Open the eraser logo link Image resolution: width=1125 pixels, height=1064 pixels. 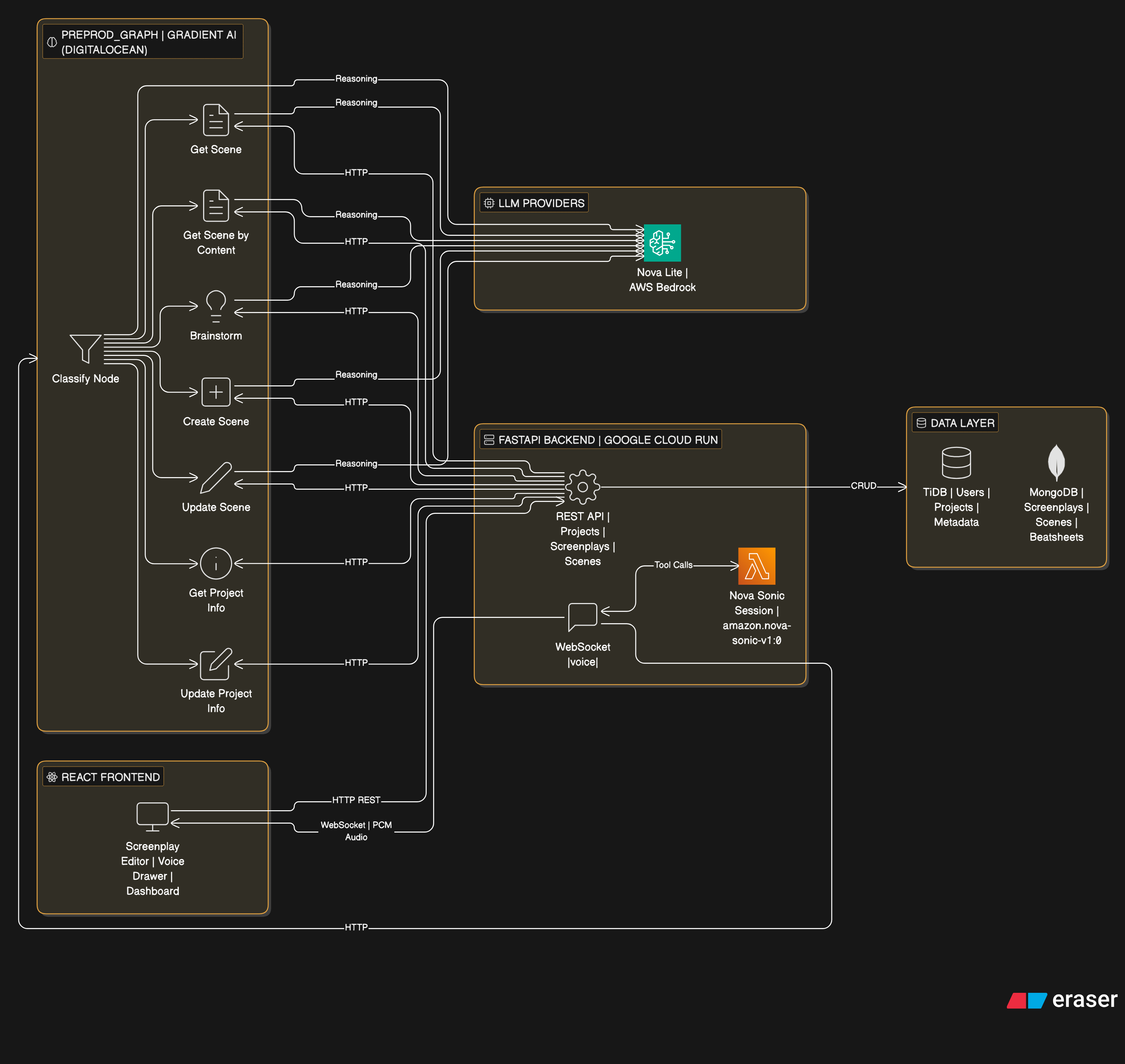[x=1062, y=1000]
